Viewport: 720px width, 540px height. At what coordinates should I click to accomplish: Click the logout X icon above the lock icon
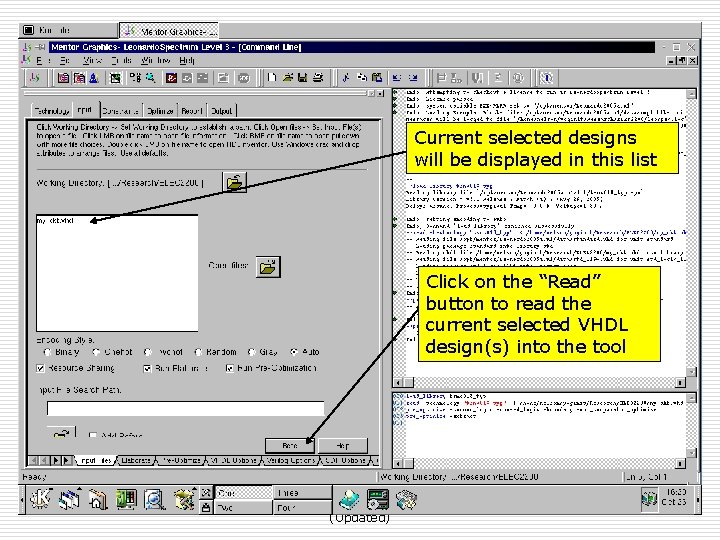[206, 493]
